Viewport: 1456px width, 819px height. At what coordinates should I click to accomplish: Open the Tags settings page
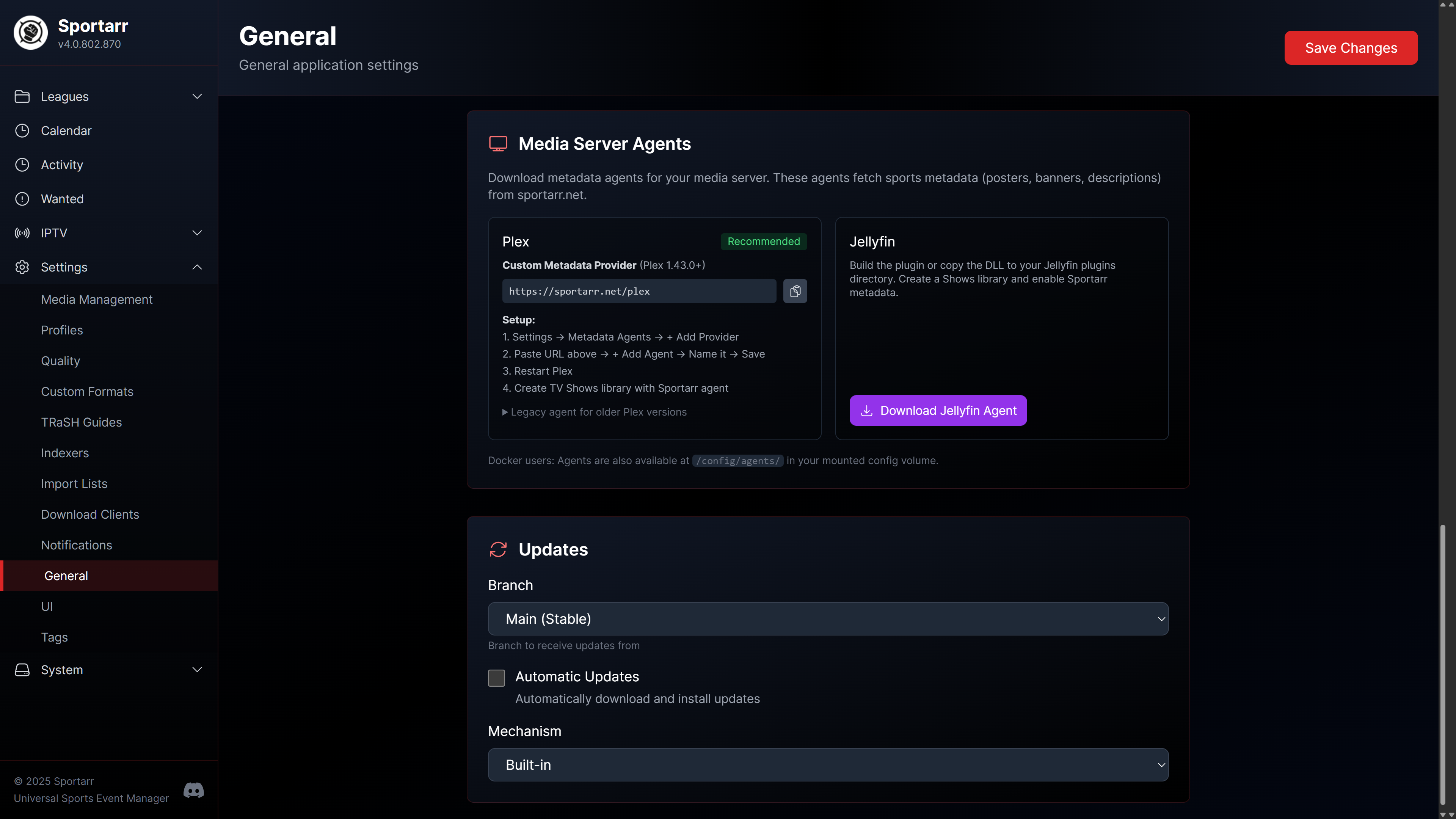pyautogui.click(x=54, y=637)
